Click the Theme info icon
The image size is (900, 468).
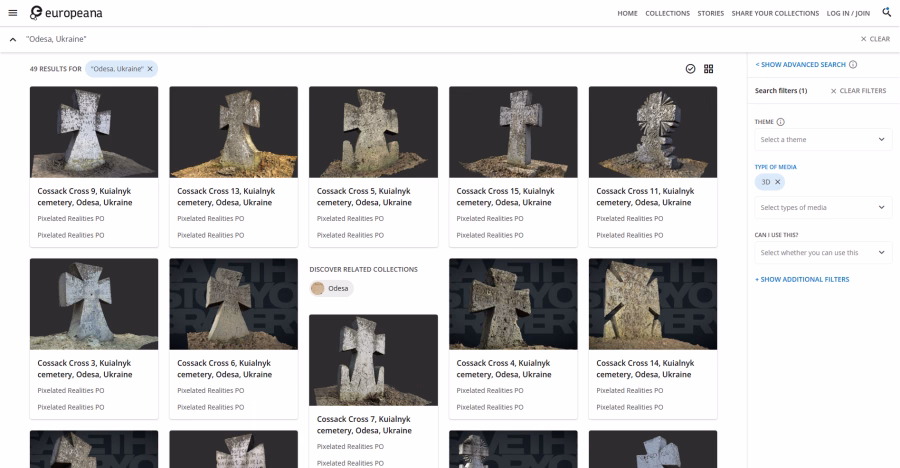click(781, 122)
